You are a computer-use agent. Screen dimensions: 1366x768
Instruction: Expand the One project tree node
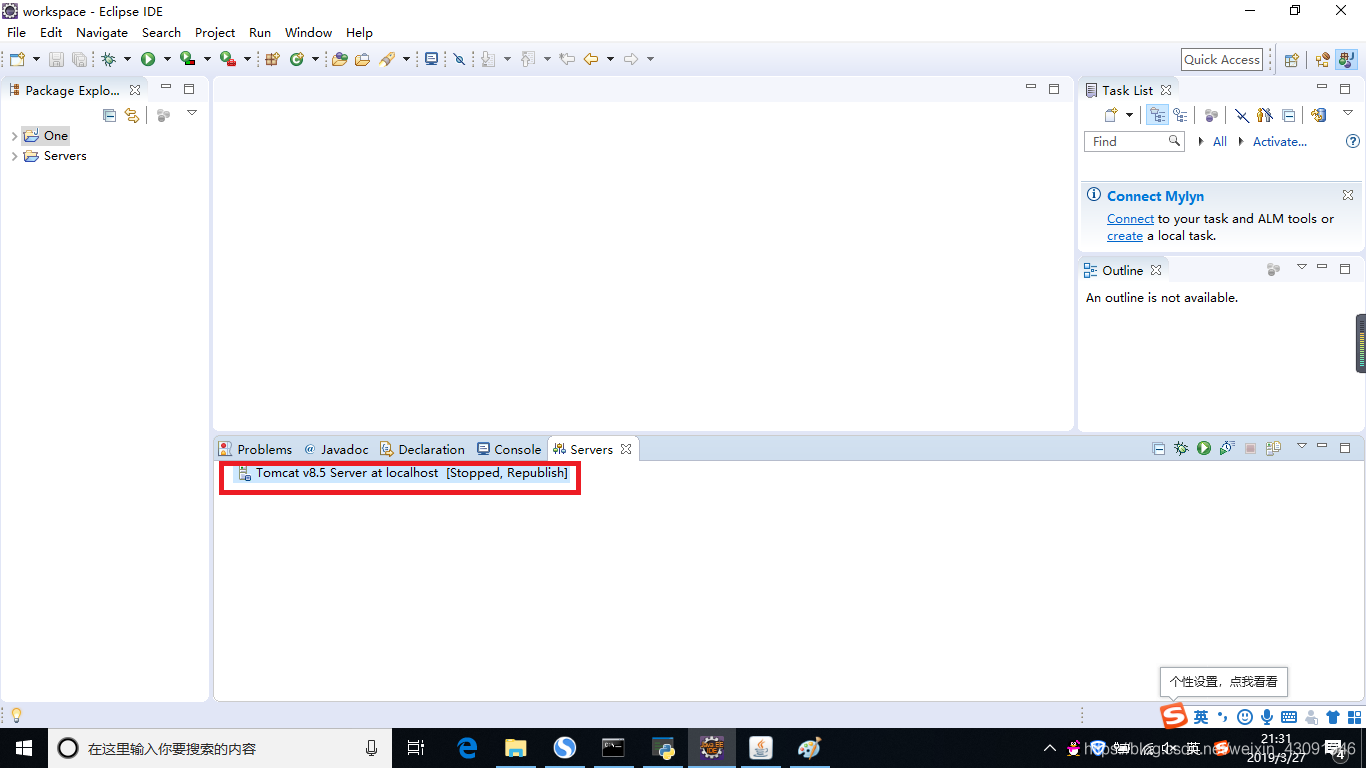coord(14,136)
